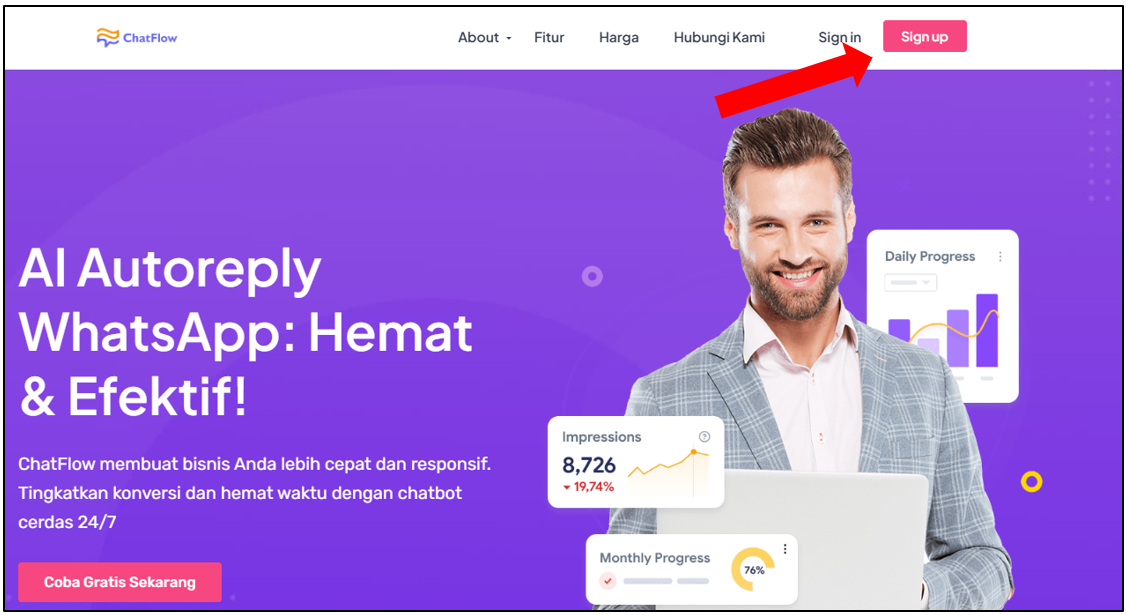Go to the Harga page
Image resolution: width=1126 pixels, height=615 pixels.
pos(619,37)
